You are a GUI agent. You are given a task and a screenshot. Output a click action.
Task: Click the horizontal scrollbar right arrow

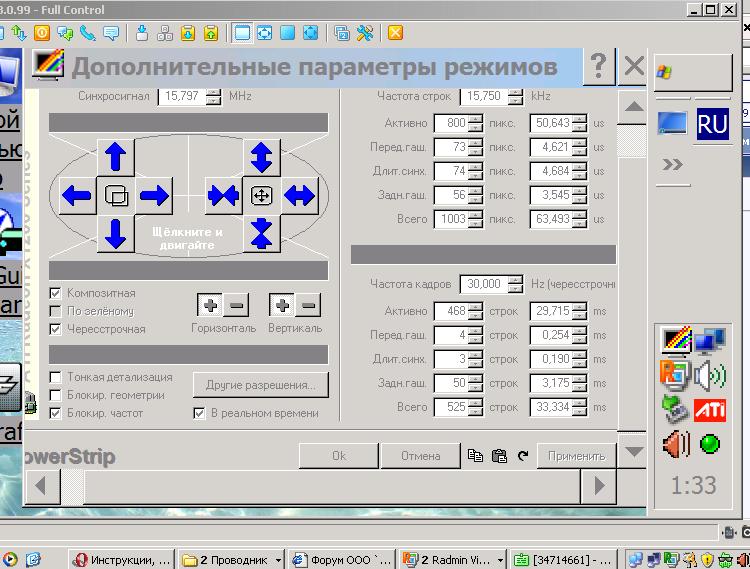(x=599, y=486)
